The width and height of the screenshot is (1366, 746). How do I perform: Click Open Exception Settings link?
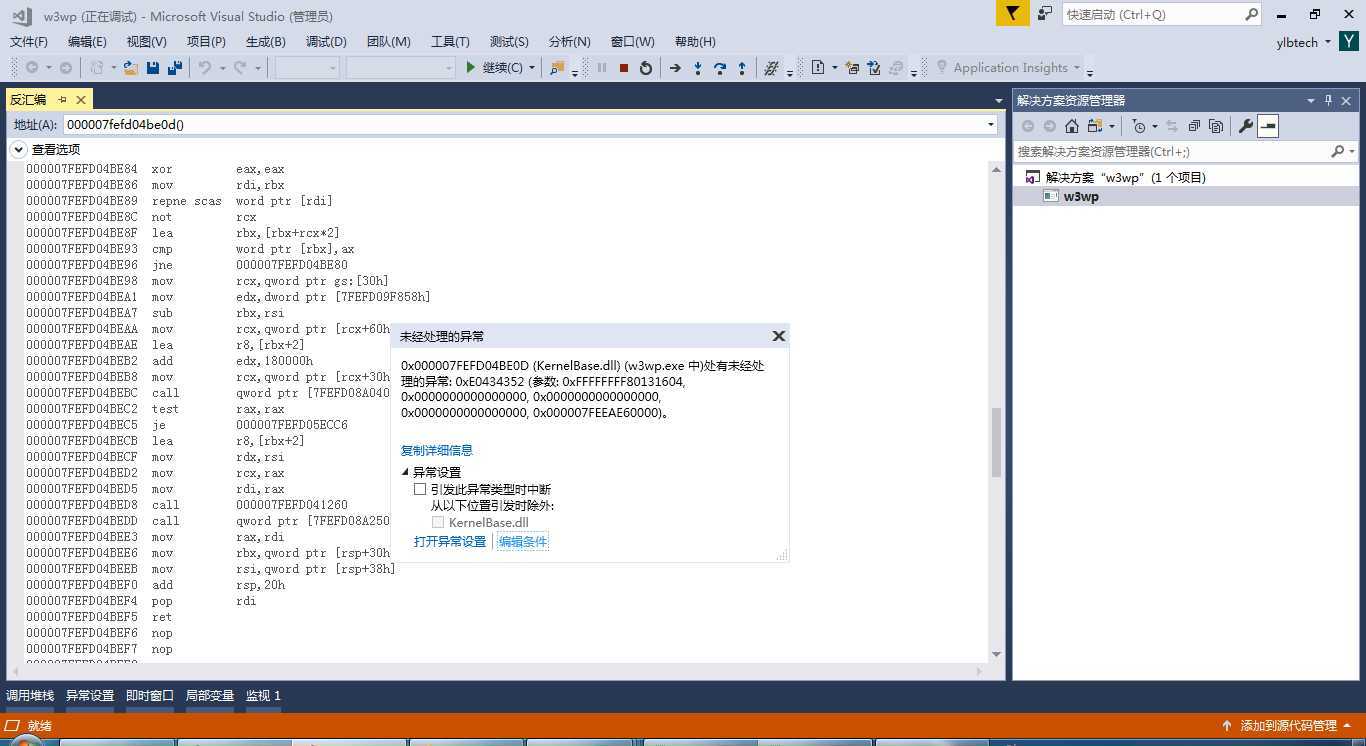coord(450,541)
